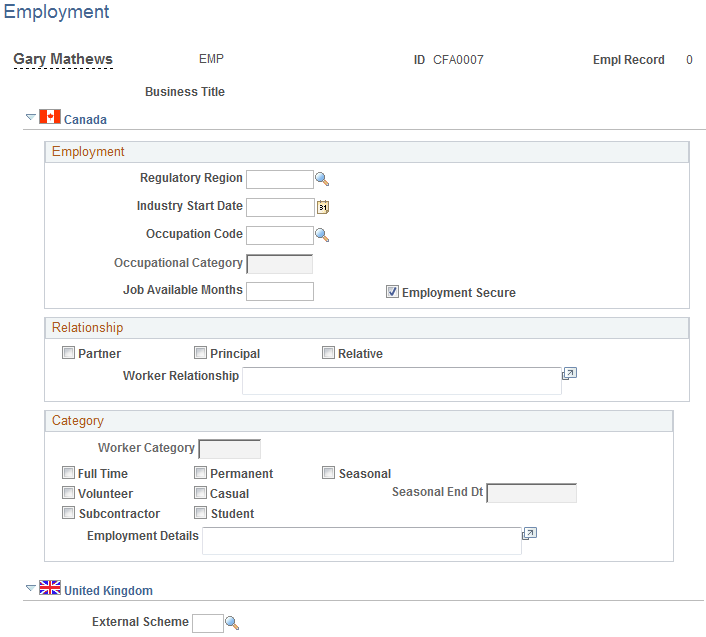706x637 pixels.
Task: Open the Gary Mathews name link
Action: click(63, 59)
